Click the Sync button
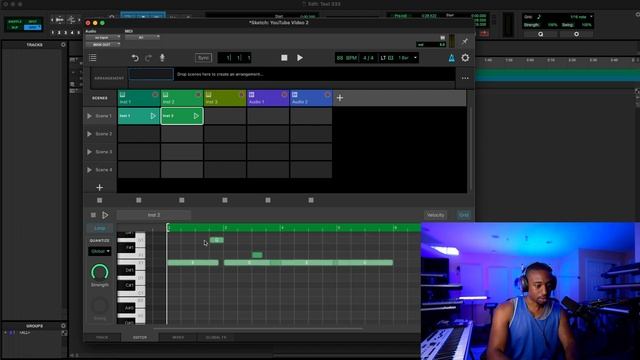 203,58
